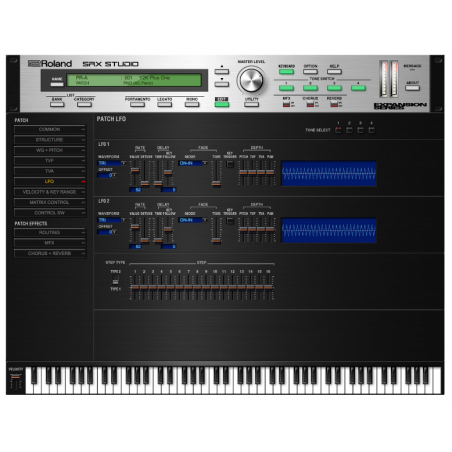The width and height of the screenshot is (452, 452).
Task: Click the Step 16 slider
Action: [x=268, y=287]
